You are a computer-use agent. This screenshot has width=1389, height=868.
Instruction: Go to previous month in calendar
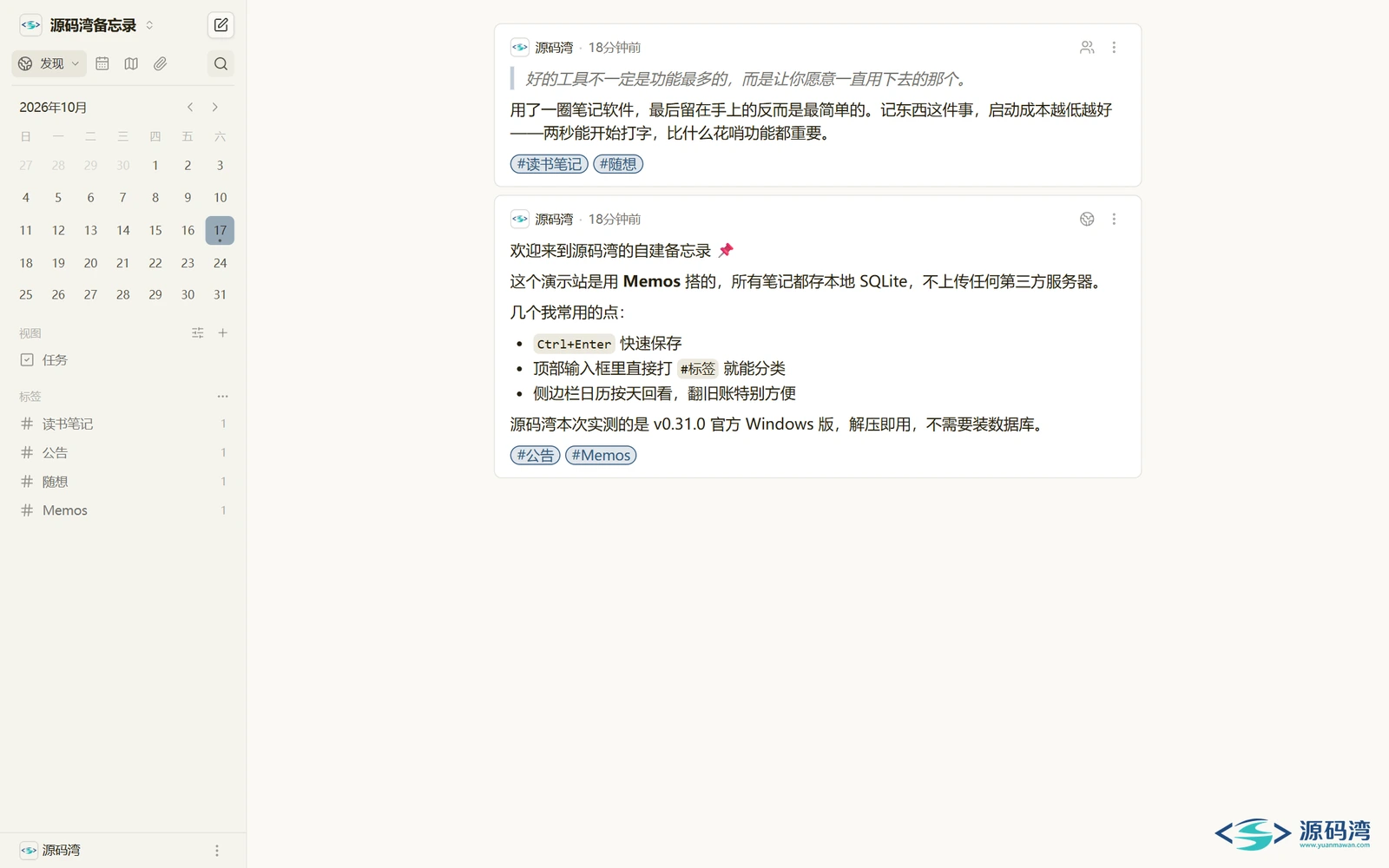[190, 107]
